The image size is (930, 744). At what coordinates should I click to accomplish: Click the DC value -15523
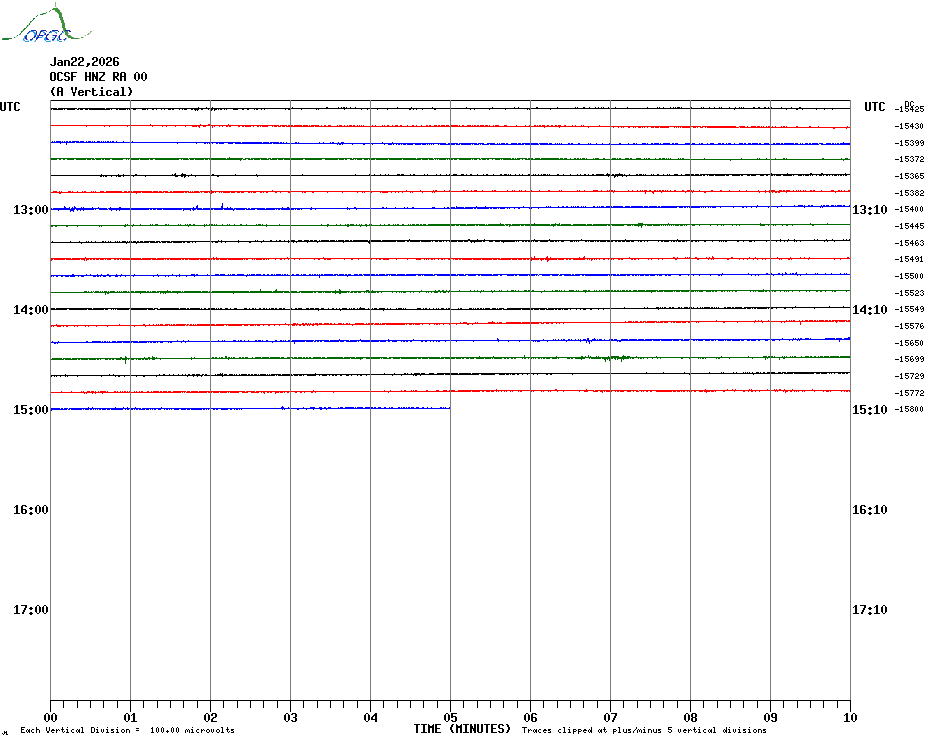pyautogui.click(x=909, y=293)
